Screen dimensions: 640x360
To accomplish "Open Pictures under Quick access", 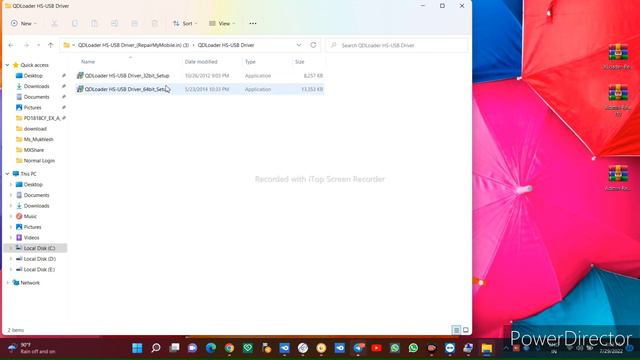I will pyautogui.click(x=32, y=107).
